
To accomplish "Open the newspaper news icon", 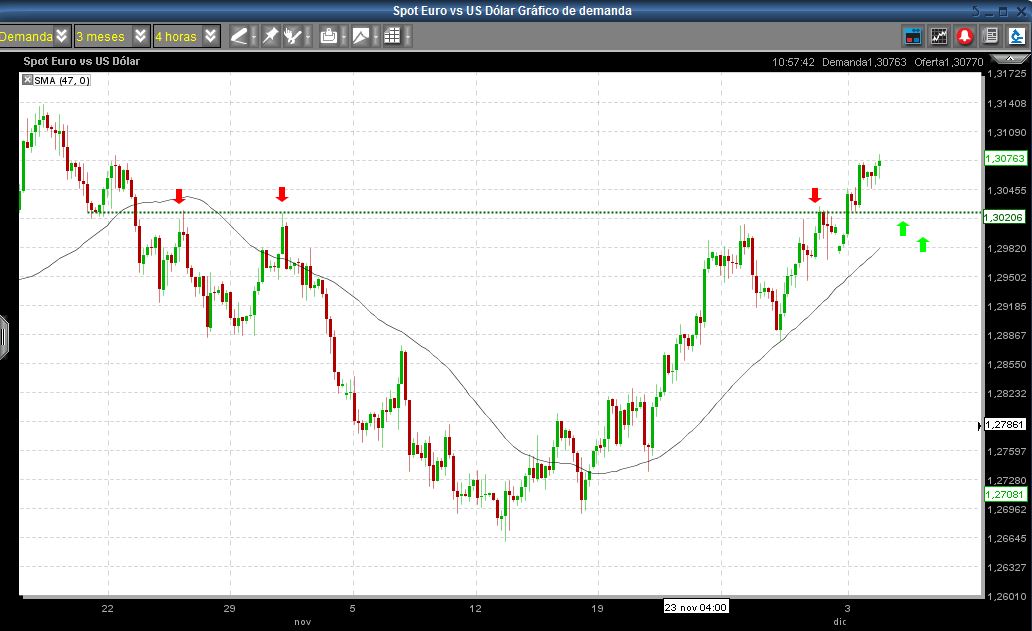I will click(991, 36).
